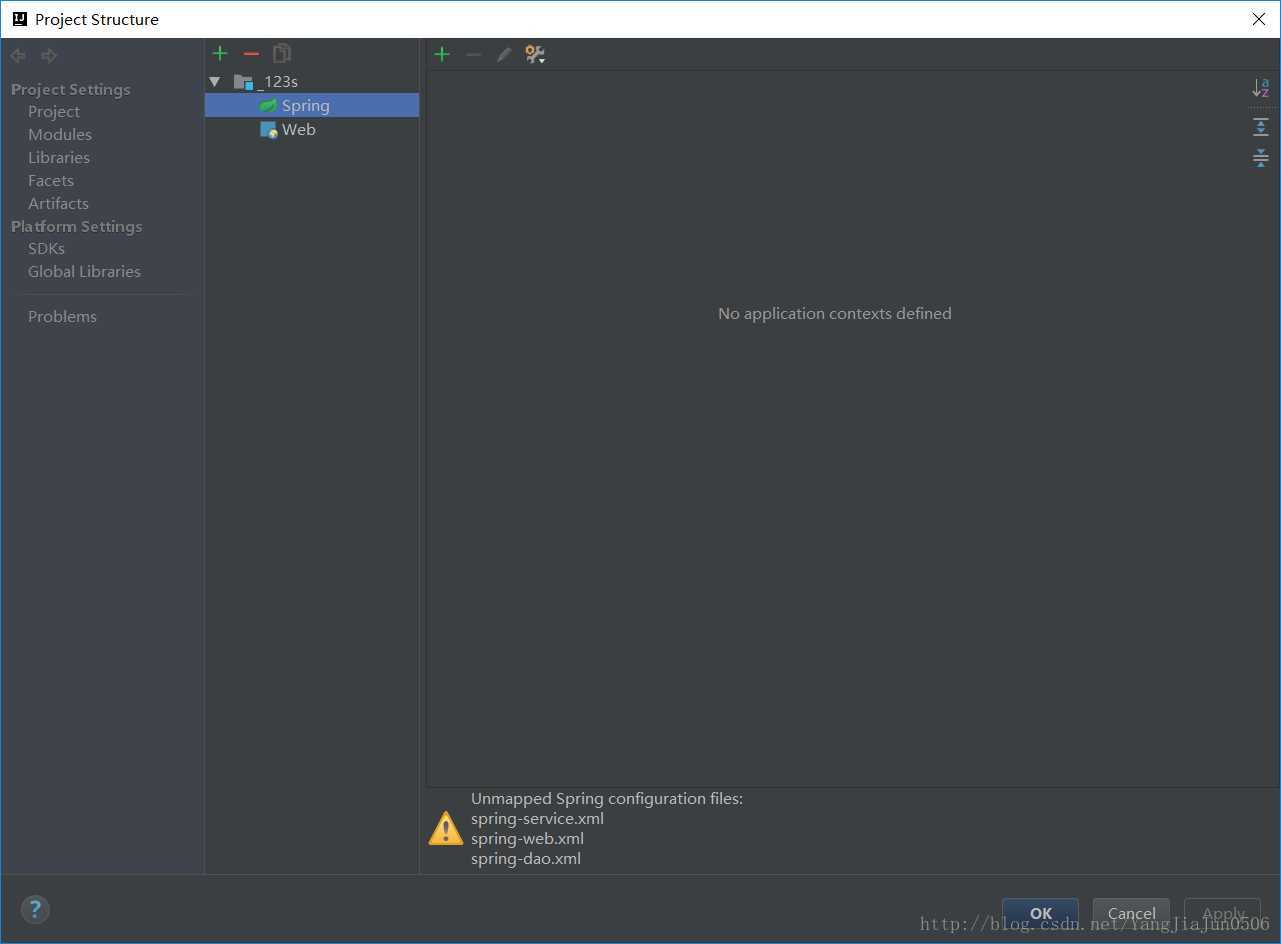Click the Platform Settings section header
Screen dimensions: 1281x944
77,226
